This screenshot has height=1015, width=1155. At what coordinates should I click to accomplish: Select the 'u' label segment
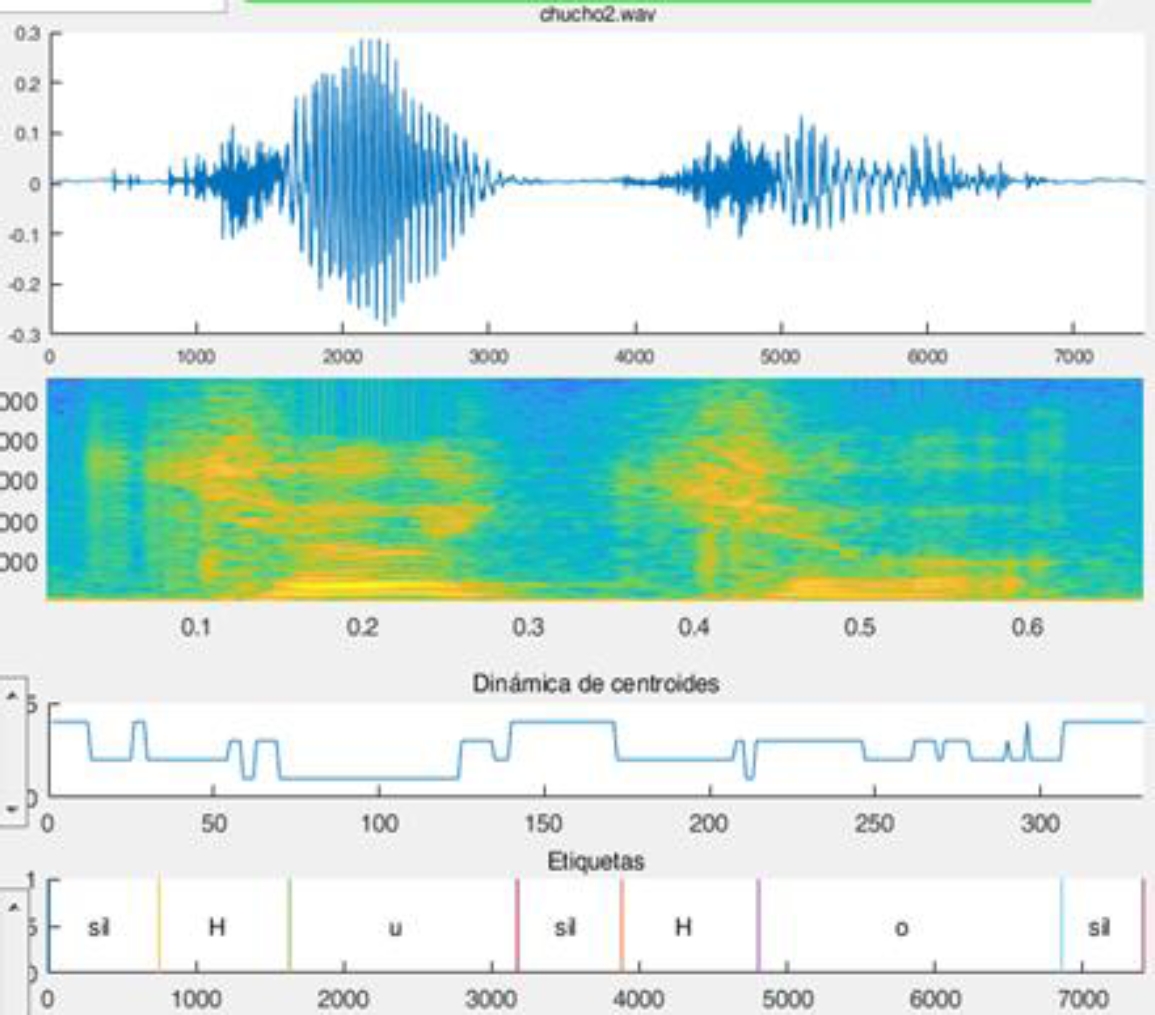click(x=396, y=927)
